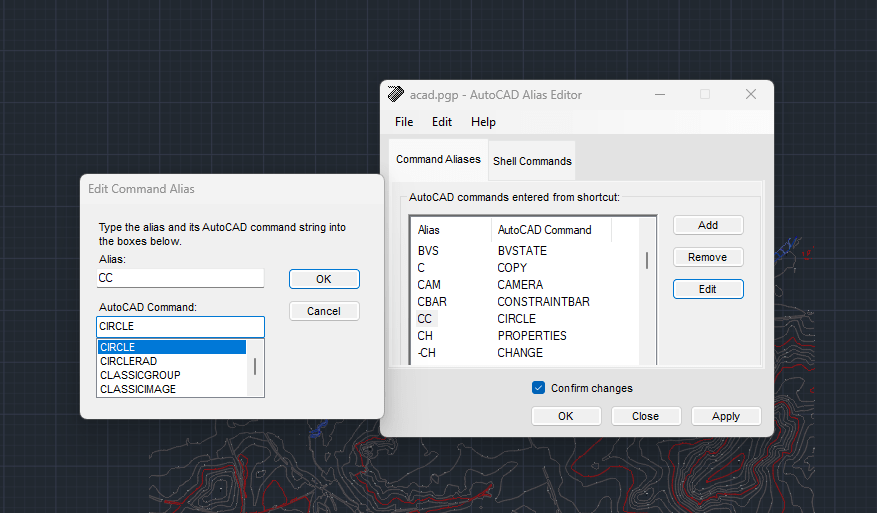Image resolution: width=877 pixels, height=513 pixels.
Task: Click into the Alias text field
Action: click(180, 279)
